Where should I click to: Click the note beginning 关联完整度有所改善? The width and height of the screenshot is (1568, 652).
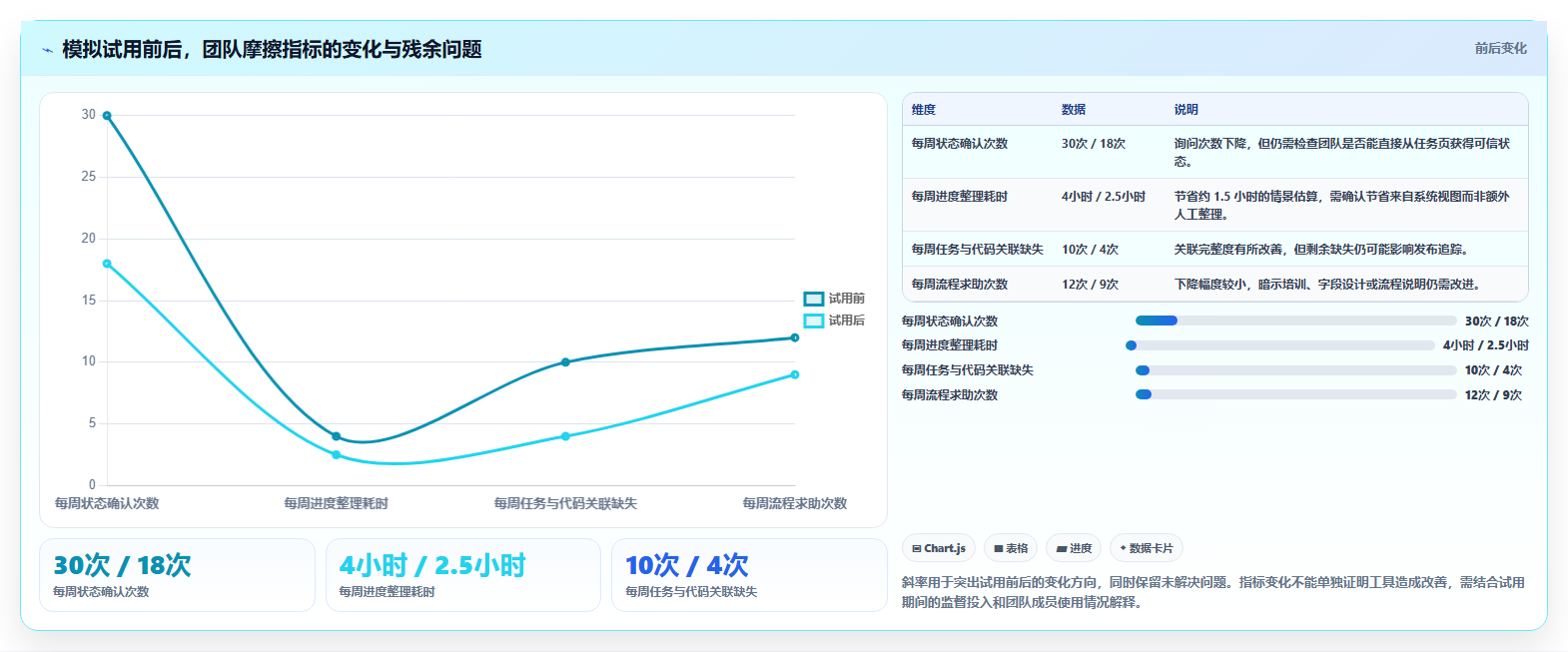1321,250
